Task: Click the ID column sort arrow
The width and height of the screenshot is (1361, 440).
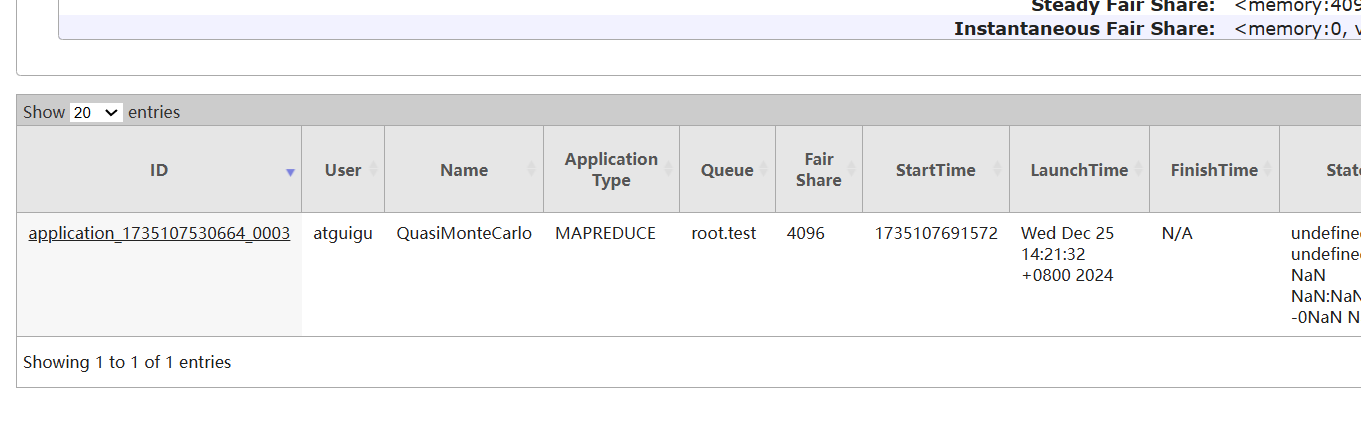Action: coord(290,172)
